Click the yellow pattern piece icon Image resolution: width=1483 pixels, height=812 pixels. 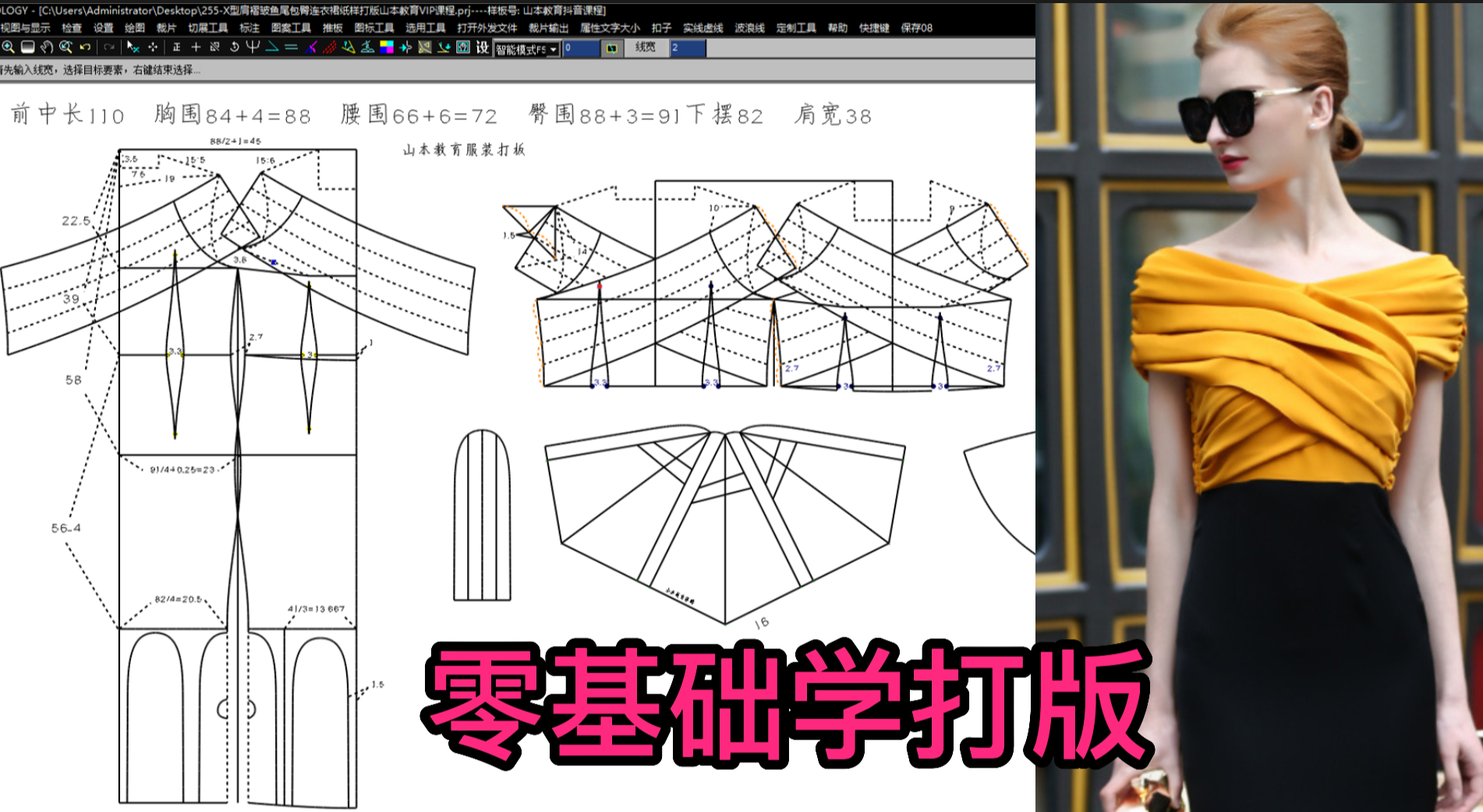coord(424,47)
